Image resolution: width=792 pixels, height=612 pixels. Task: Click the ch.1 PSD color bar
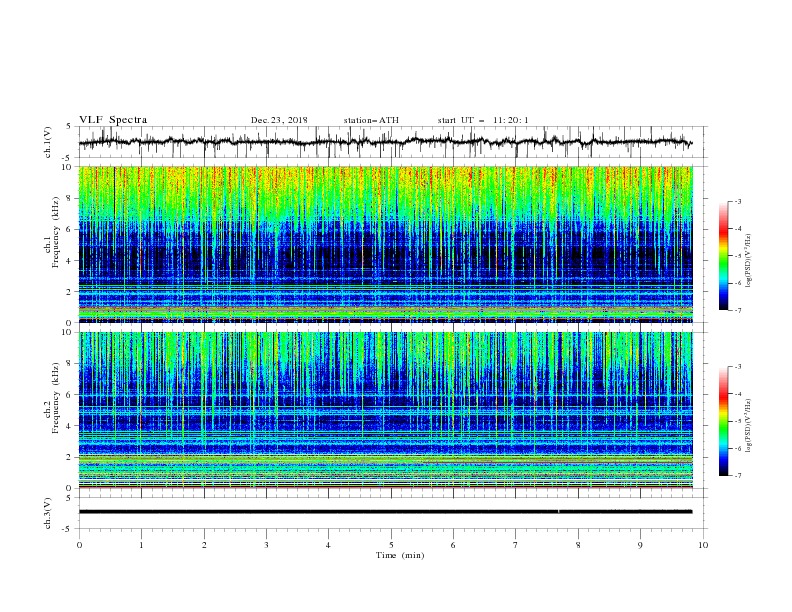coord(723,256)
